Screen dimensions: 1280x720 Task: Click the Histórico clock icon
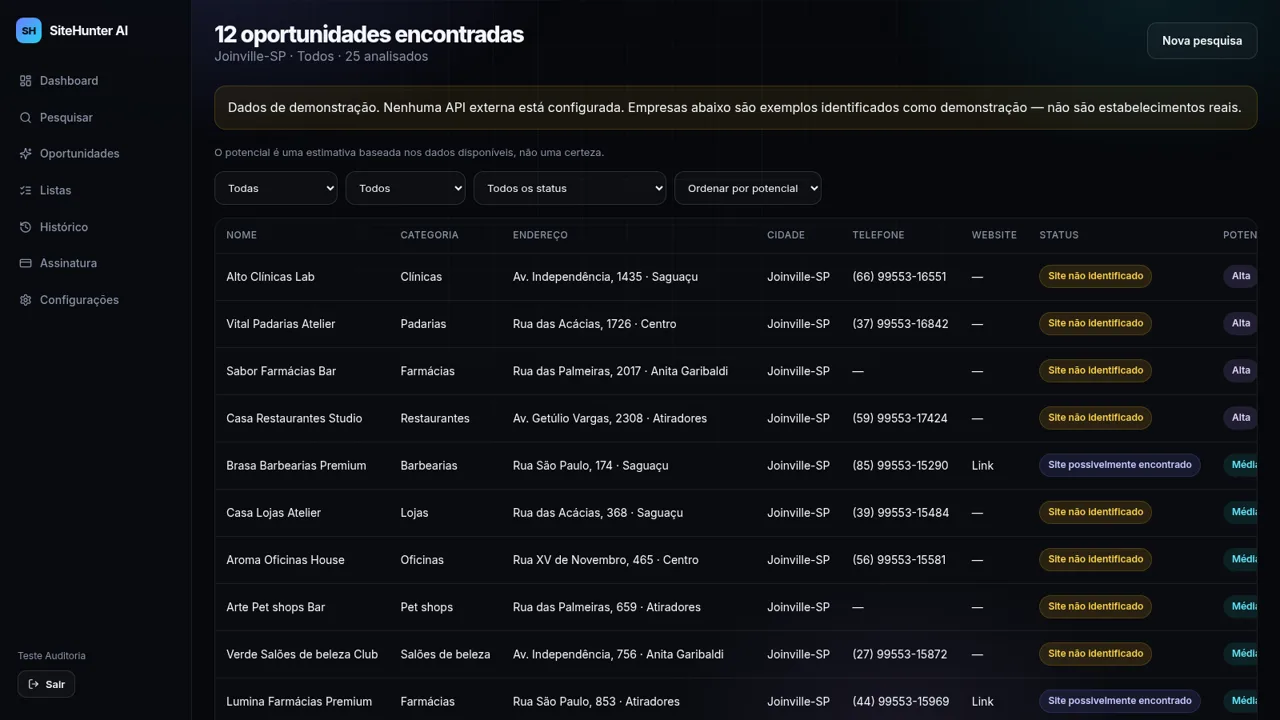[x=26, y=227]
